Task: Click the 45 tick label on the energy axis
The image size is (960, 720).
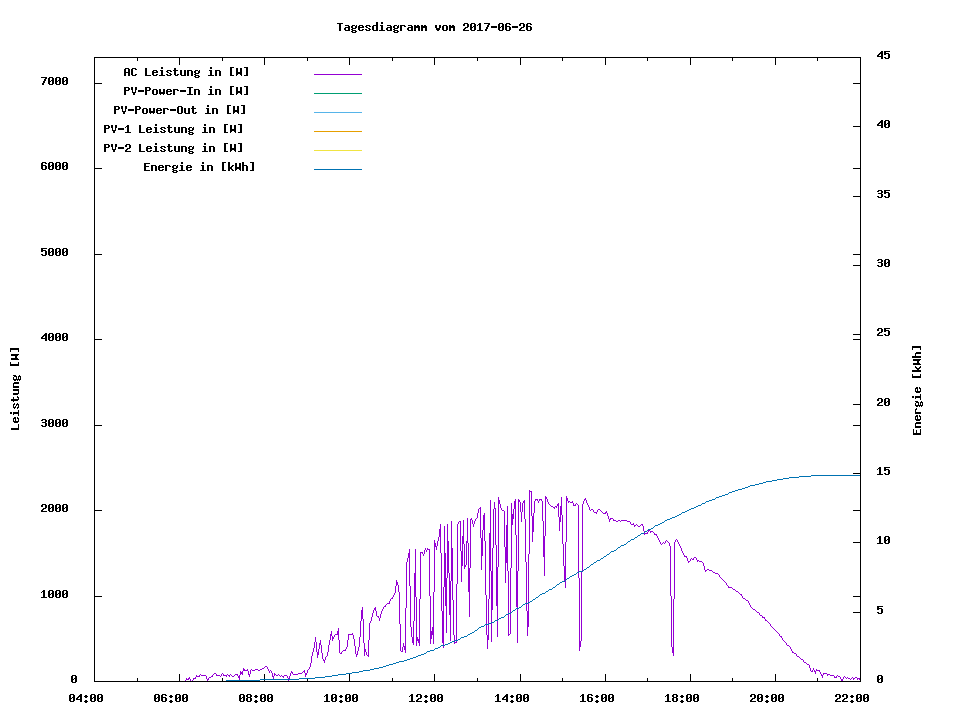Action: (883, 55)
